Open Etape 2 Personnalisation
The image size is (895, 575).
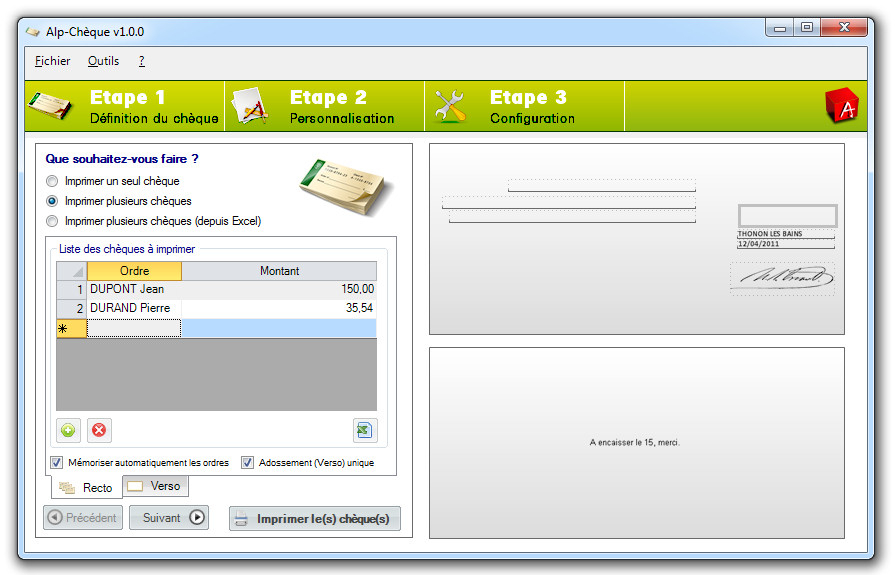325,106
